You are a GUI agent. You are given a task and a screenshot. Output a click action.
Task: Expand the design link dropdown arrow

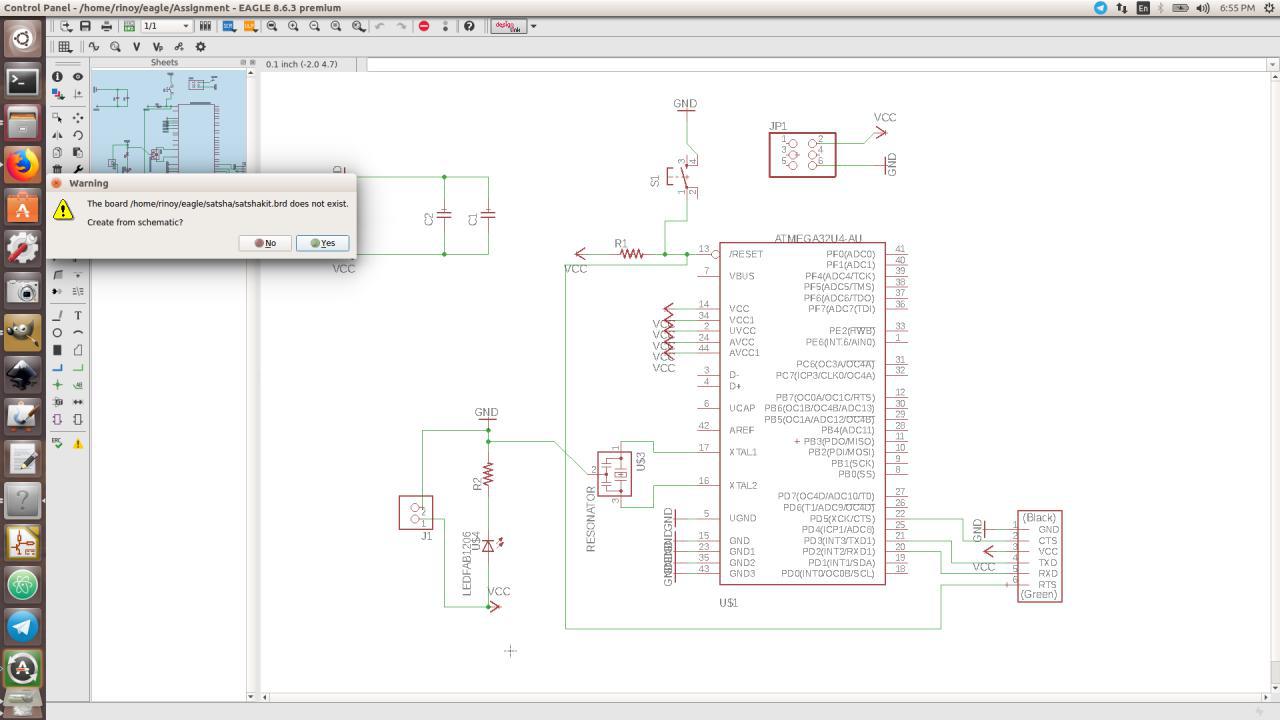click(533, 26)
